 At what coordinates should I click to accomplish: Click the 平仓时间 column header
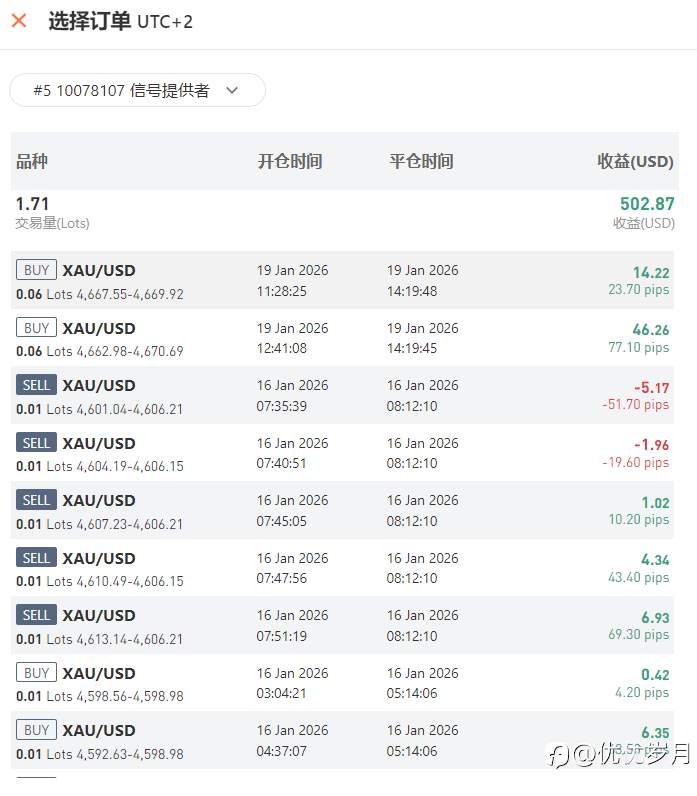pyautogui.click(x=421, y=161)
